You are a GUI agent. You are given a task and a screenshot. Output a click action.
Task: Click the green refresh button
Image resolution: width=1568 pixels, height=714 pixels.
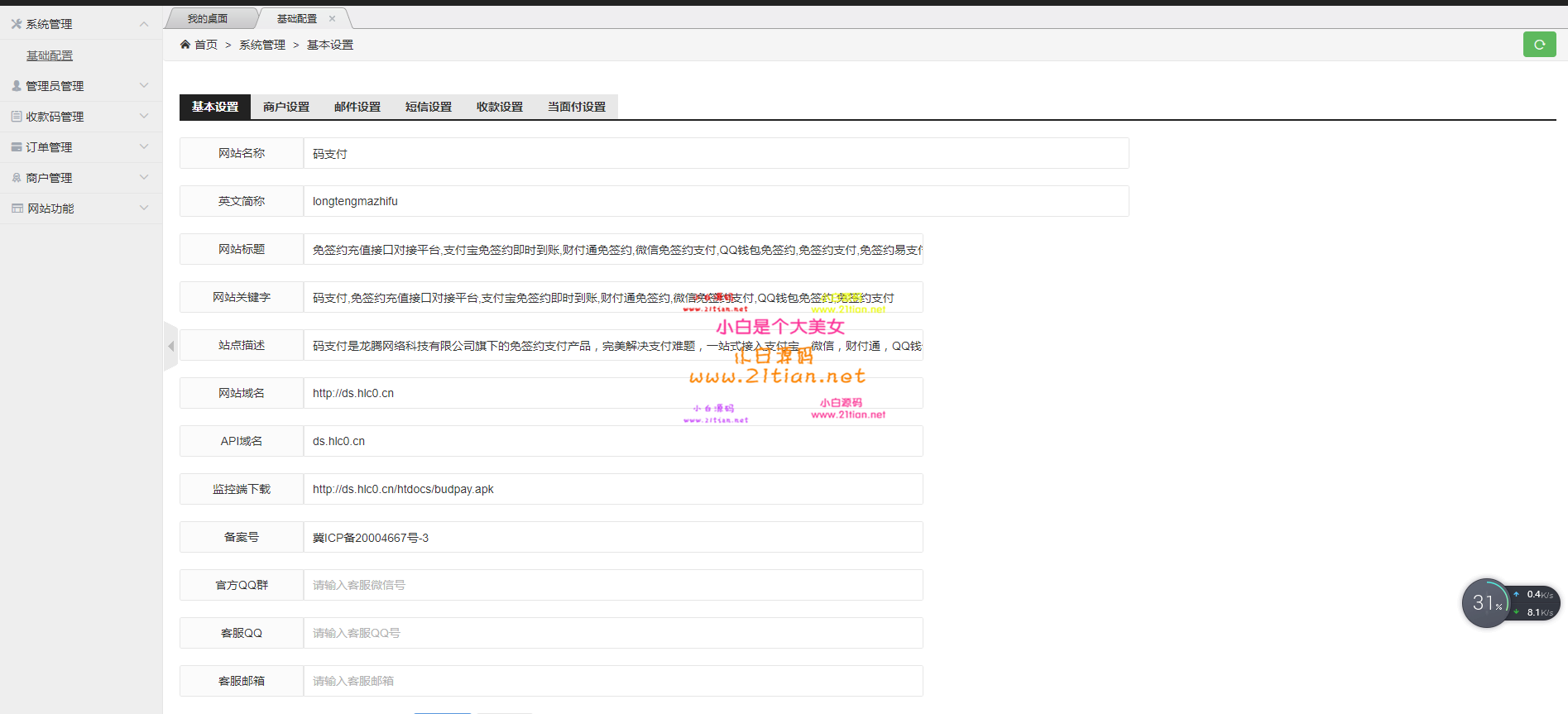[x=1539, y=45]
